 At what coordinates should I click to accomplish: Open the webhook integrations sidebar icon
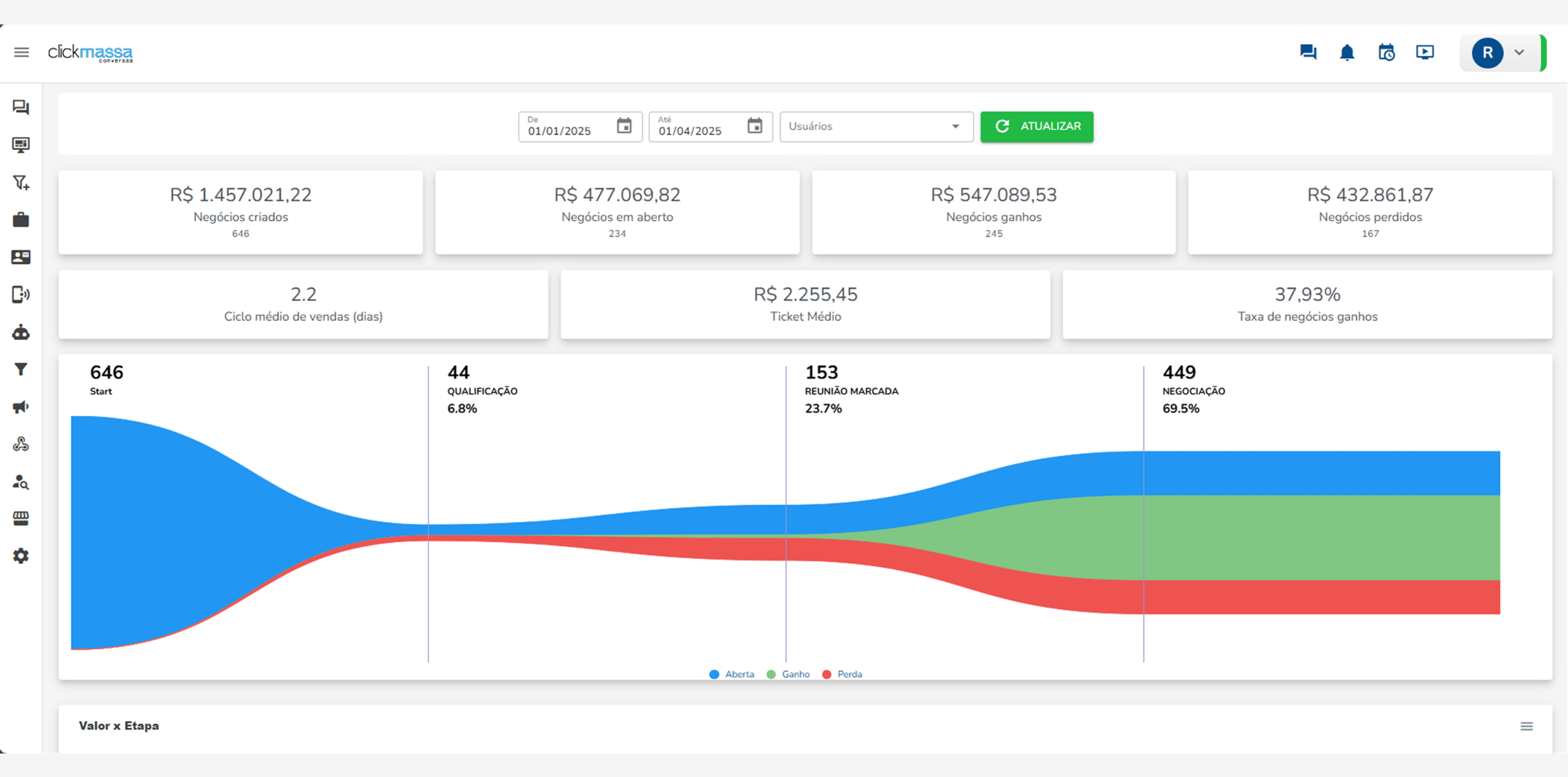click(21, 445)
